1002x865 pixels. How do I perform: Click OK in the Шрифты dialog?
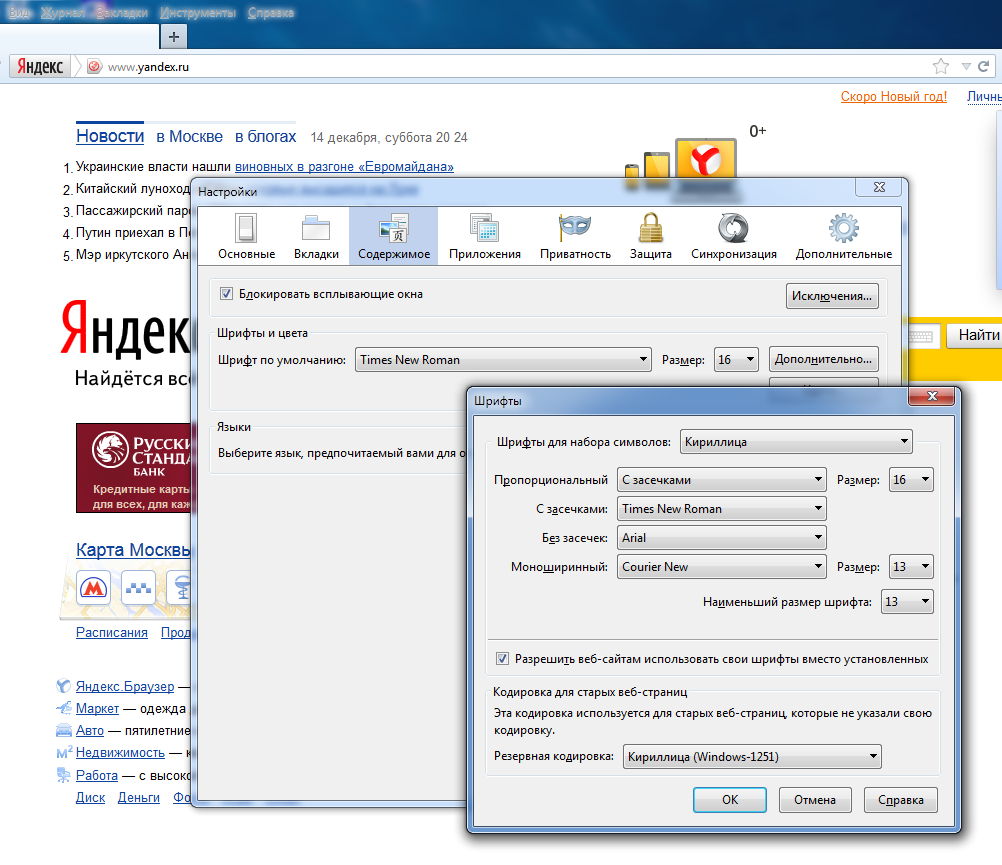click(730, 800)
